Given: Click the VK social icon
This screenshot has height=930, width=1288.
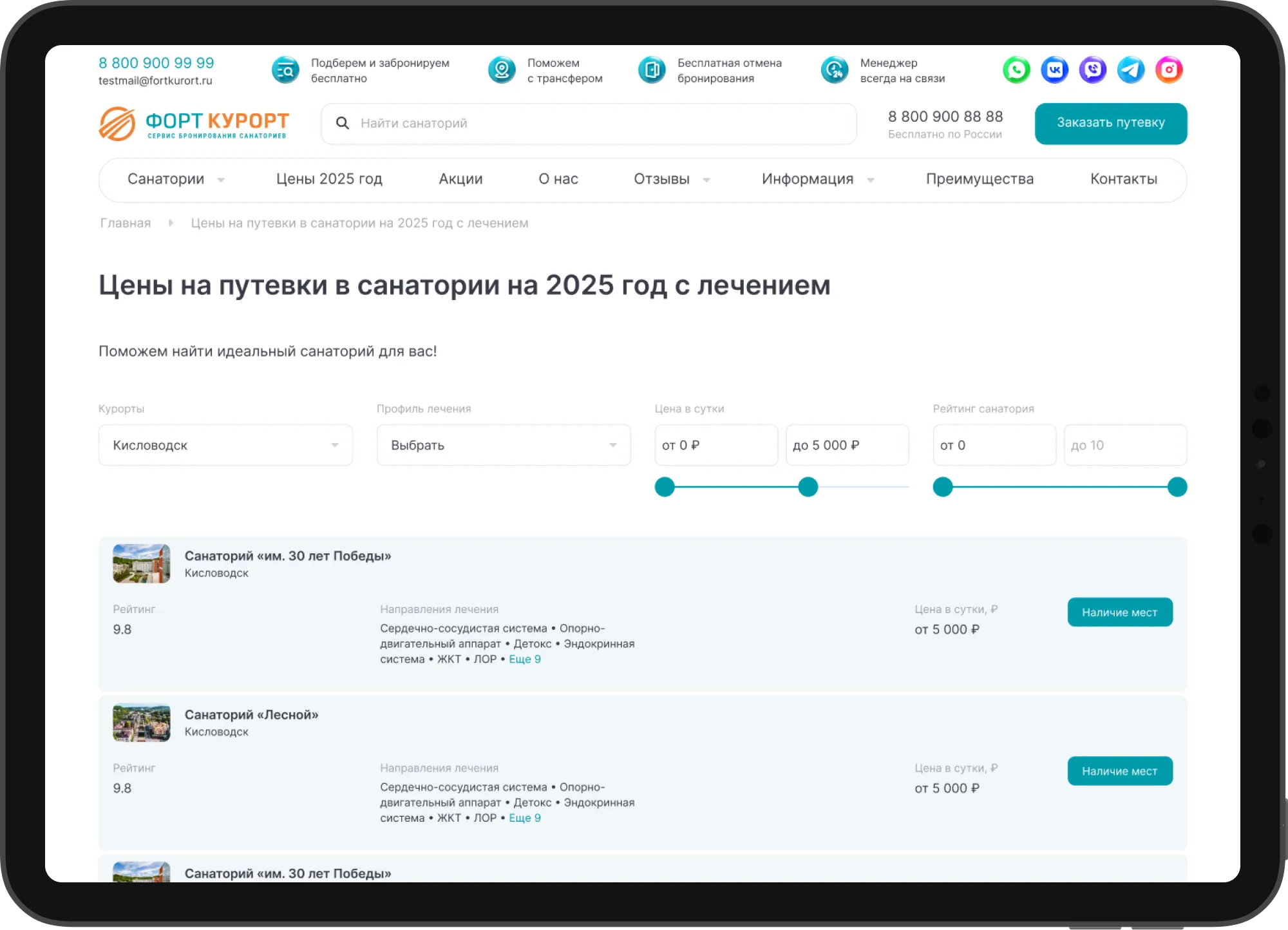Looking at the screenshot, I should click(x=1054, y=70).
